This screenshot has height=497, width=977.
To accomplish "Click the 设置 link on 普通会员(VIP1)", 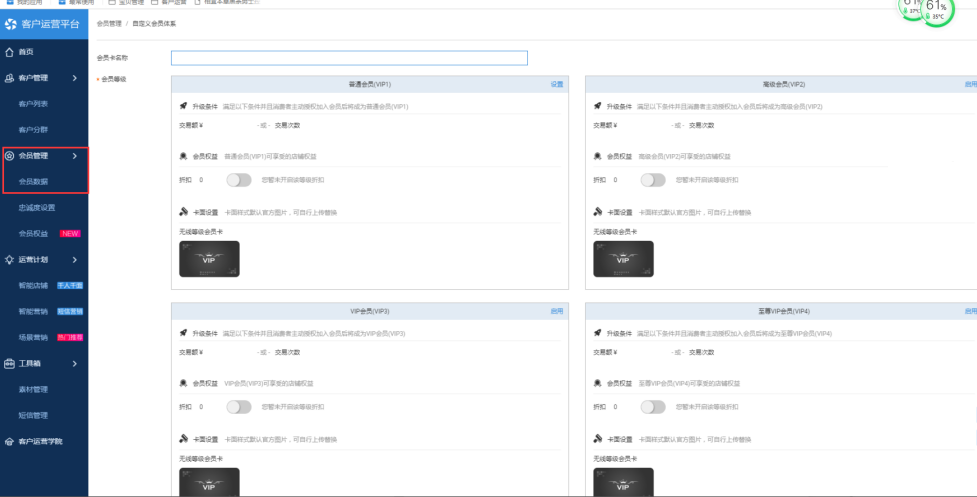I will coord(556,84).
